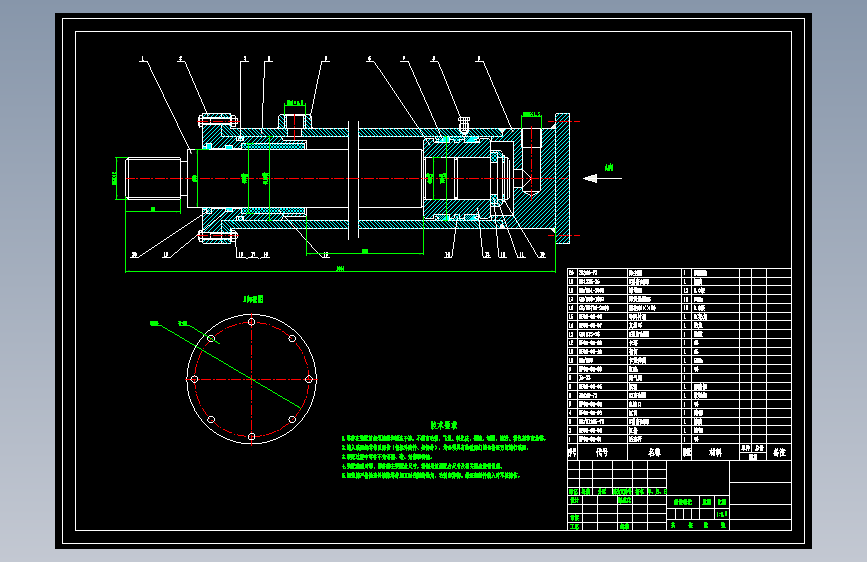
Task: Select the view direction arrow beside the cylinder end
Action: [602, 178]
